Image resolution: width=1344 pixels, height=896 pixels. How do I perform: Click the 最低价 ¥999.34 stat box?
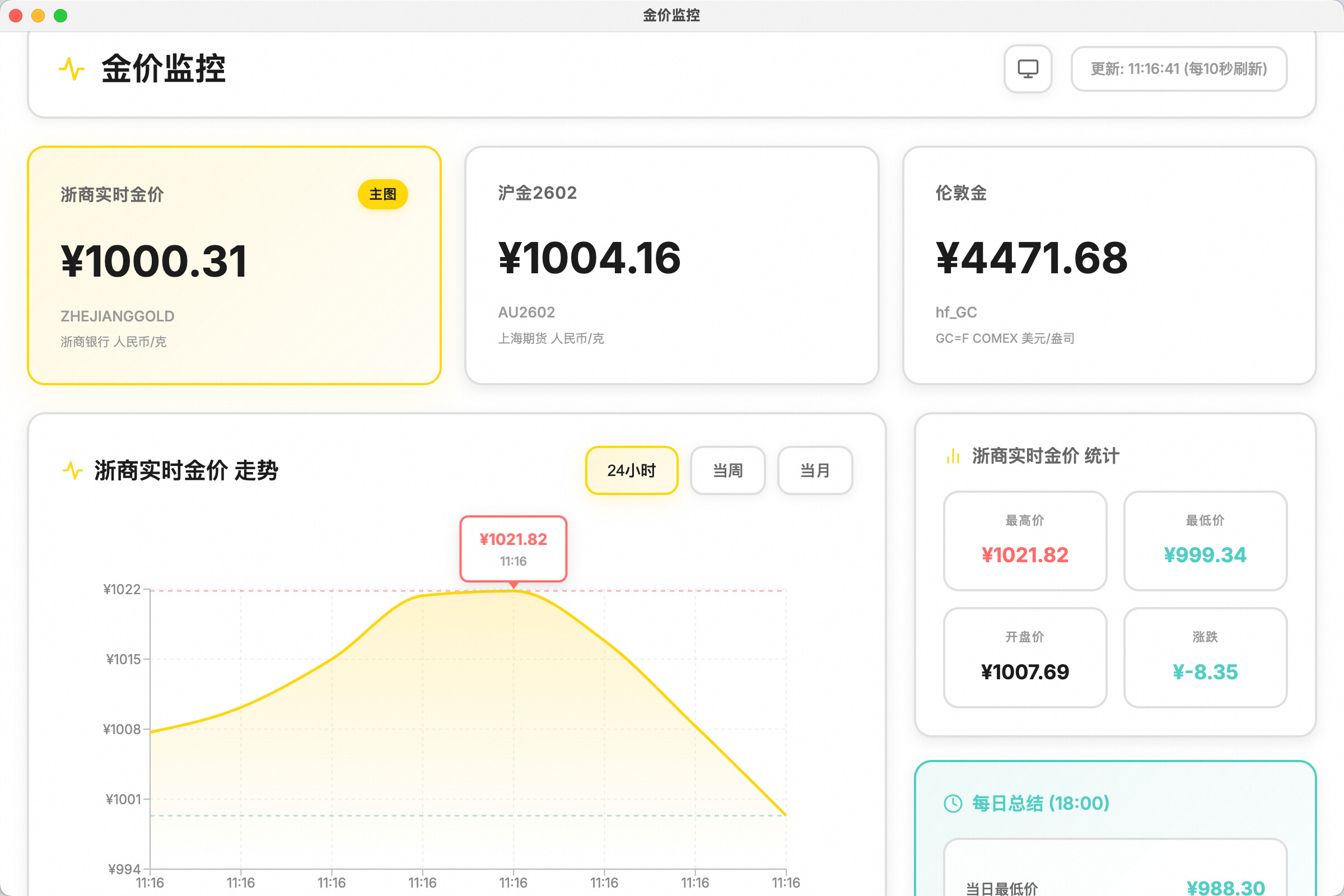pos(1205,540)
